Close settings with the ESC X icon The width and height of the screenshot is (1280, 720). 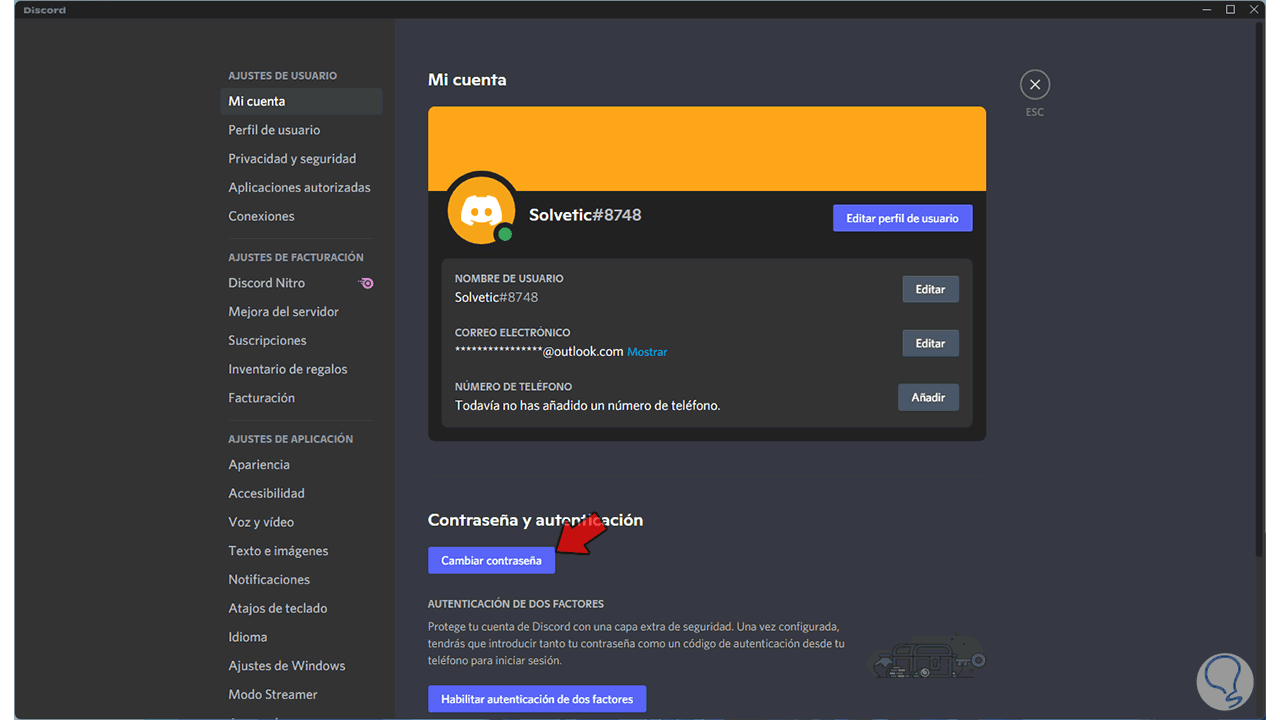[1035, 85]
